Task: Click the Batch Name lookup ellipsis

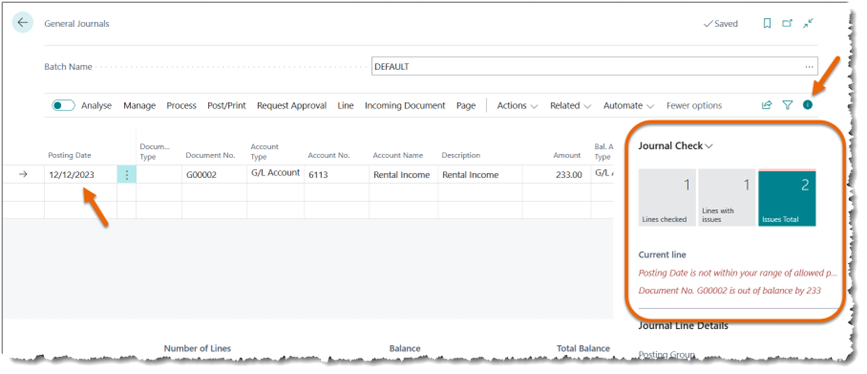Action: pyautogui.click(x=809, y=66)
